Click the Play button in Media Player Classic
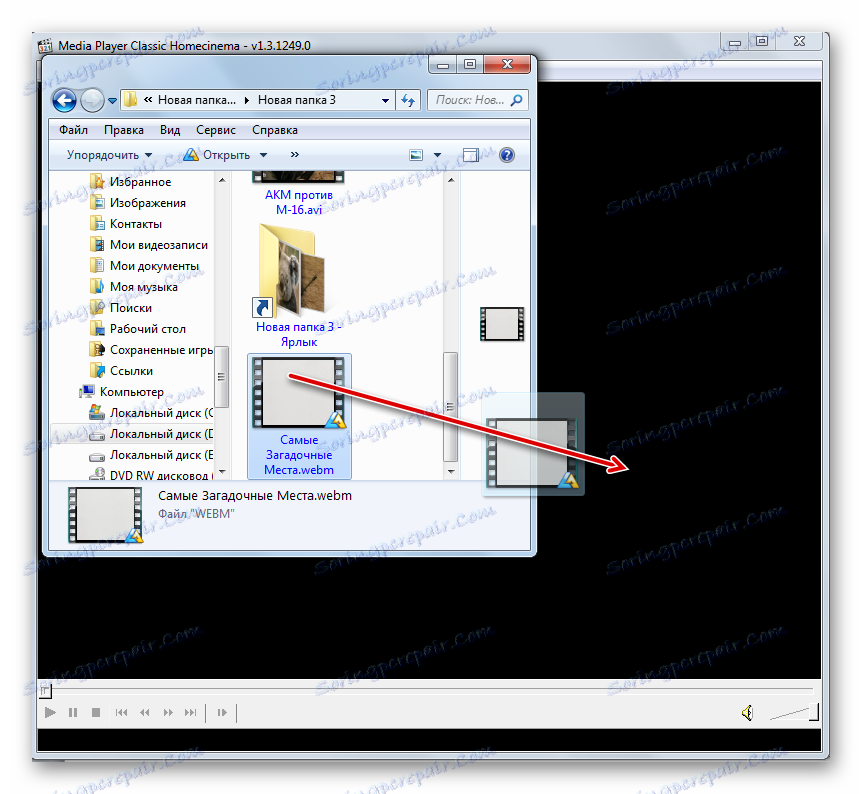 tap(50, 713)
